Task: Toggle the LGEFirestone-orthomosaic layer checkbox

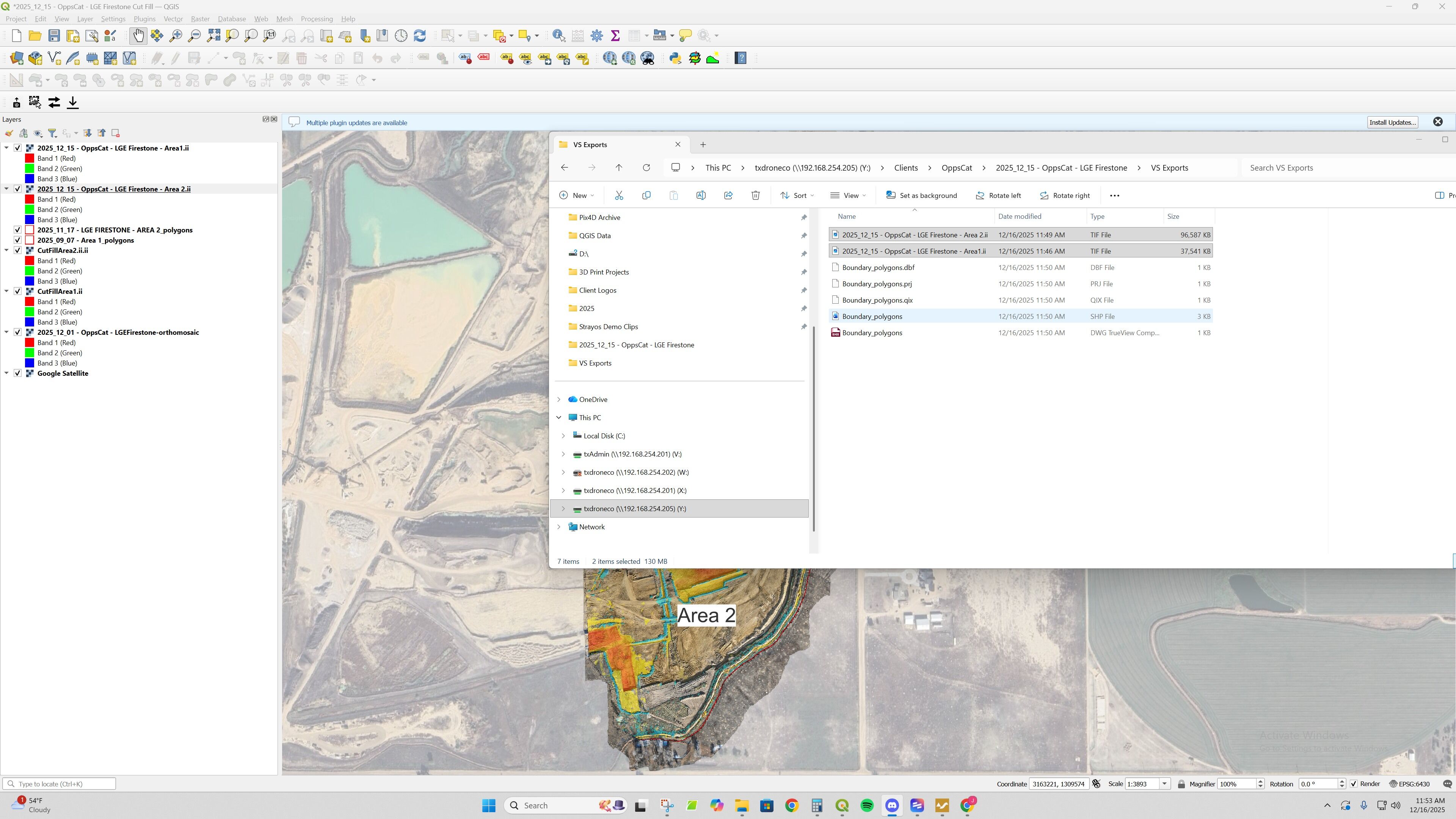Action: pos(17,333)
